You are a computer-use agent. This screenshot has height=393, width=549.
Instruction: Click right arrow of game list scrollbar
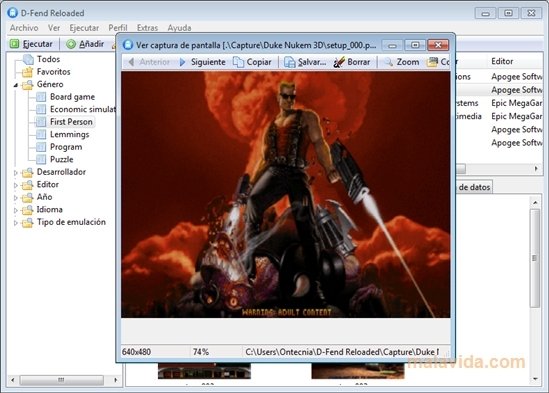[x=536, y=169]
